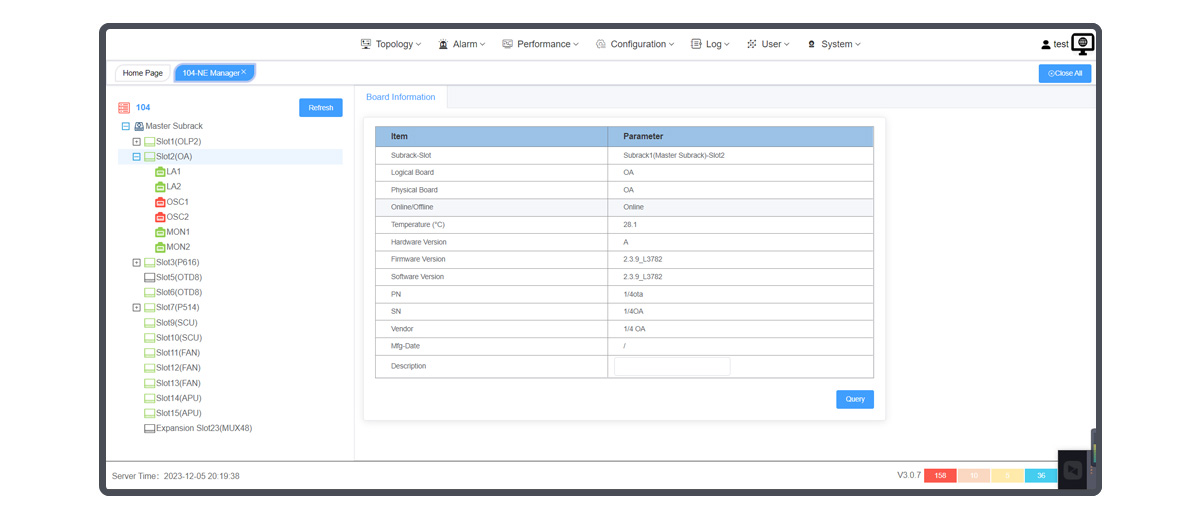
Task: Click the test user account icon
Action: 1046,44
